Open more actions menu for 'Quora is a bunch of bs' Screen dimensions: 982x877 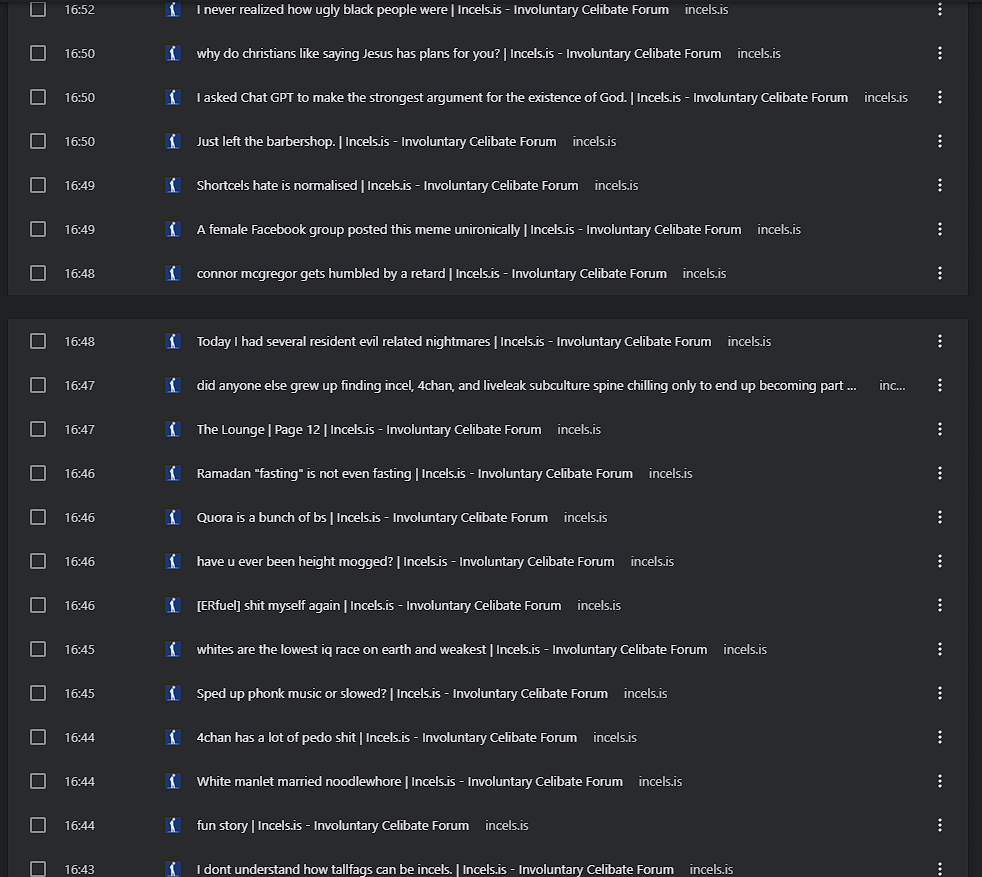940,517
